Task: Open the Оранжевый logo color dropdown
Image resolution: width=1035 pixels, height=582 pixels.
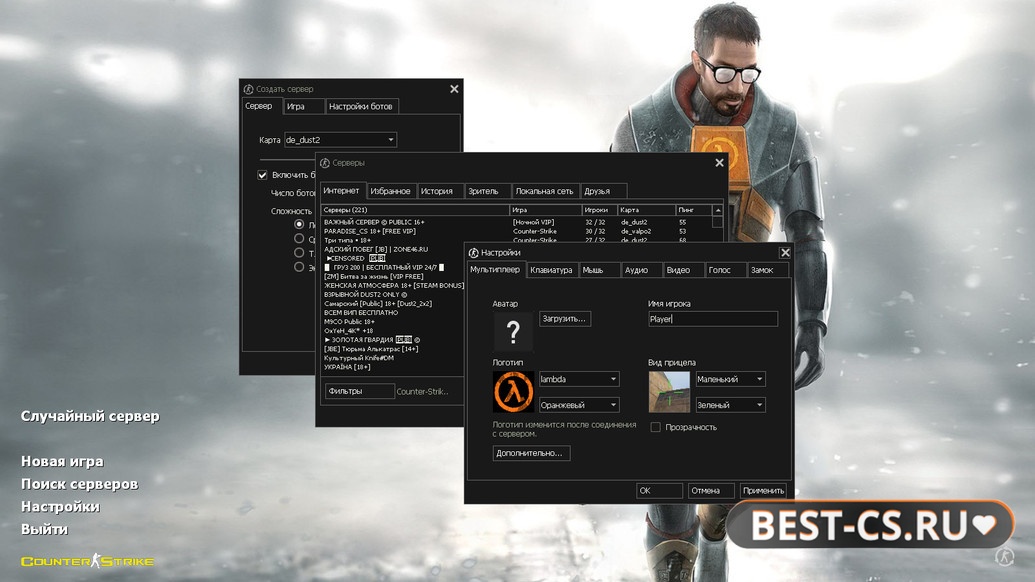Action: pyautogui.click(x=579, y=404)
